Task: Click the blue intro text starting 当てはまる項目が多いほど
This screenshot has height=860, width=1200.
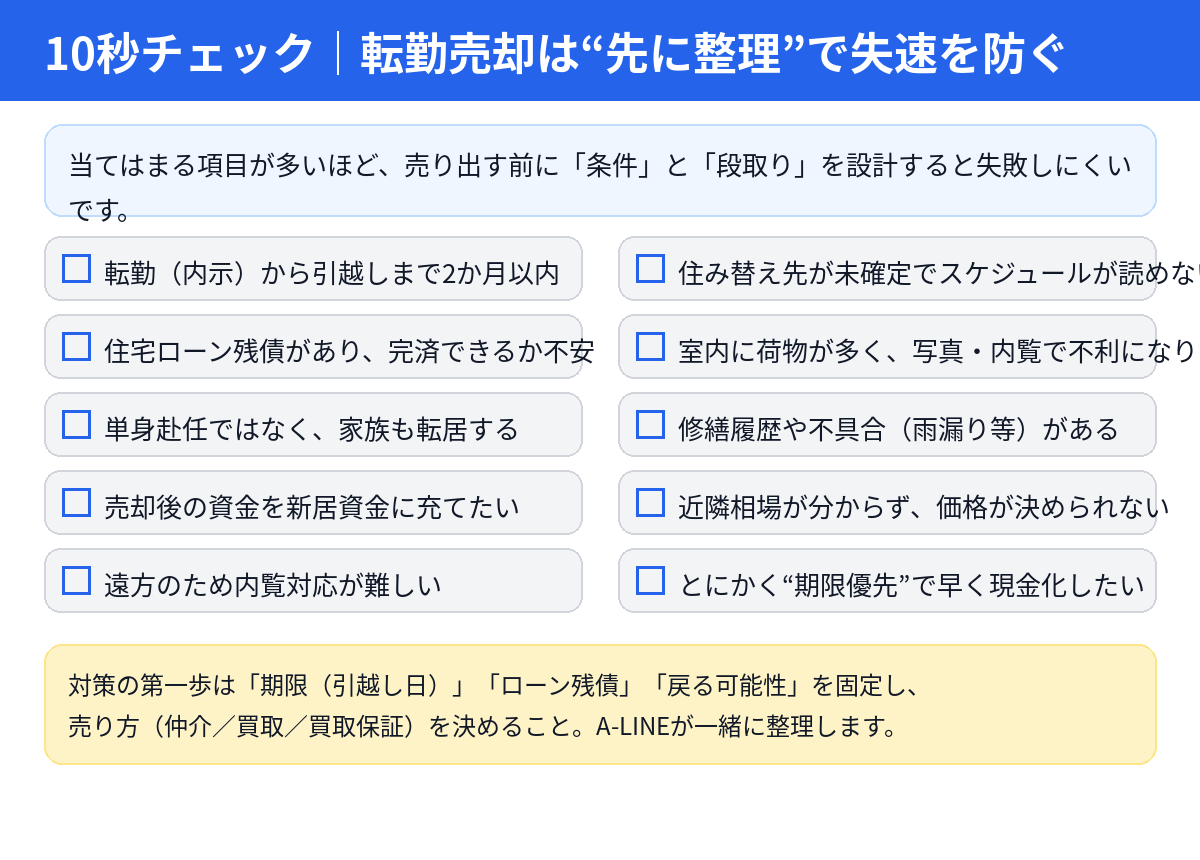Action: [x=600, y=166]
